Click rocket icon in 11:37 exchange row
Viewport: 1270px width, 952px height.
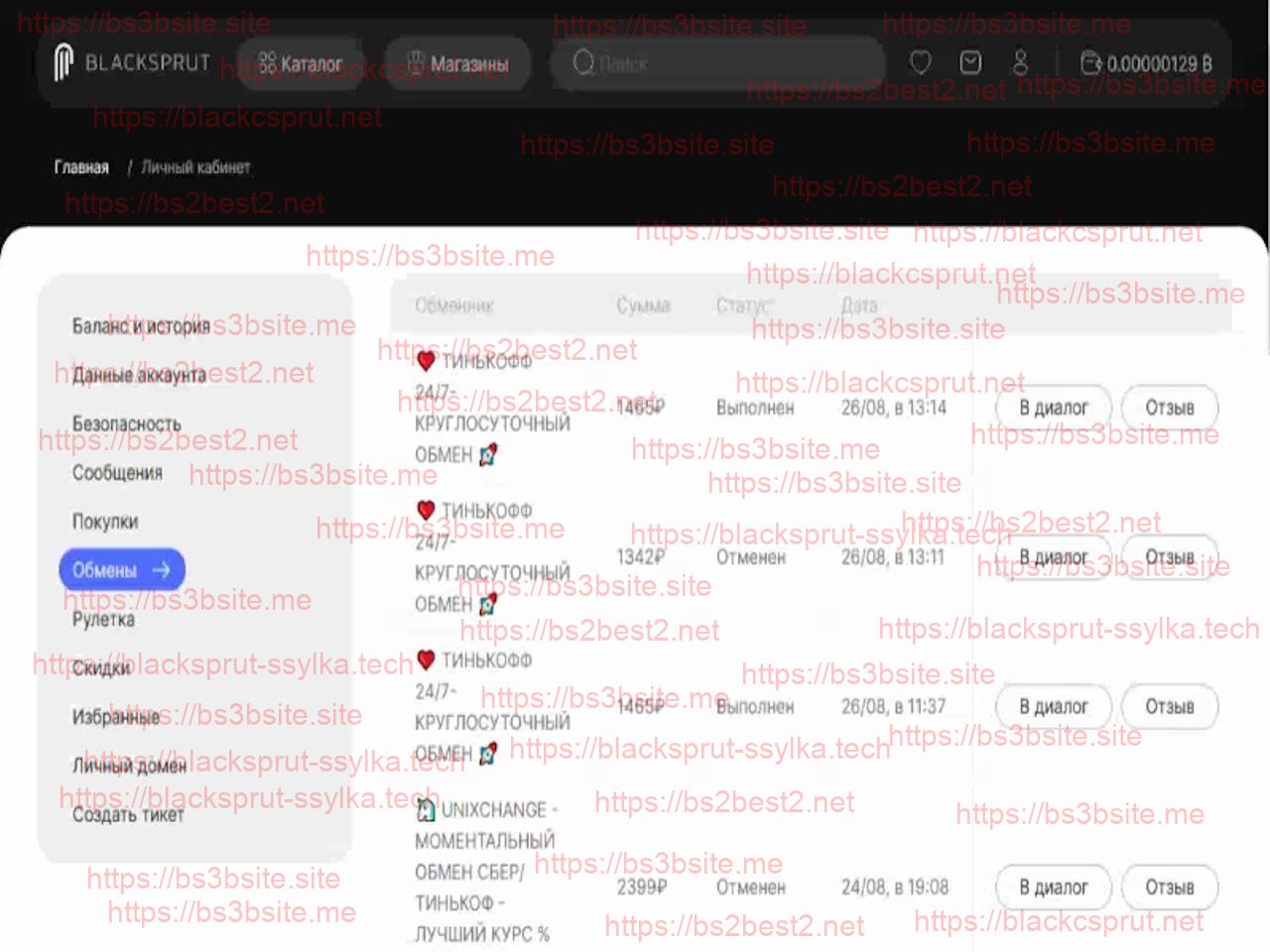pos(487,754)
